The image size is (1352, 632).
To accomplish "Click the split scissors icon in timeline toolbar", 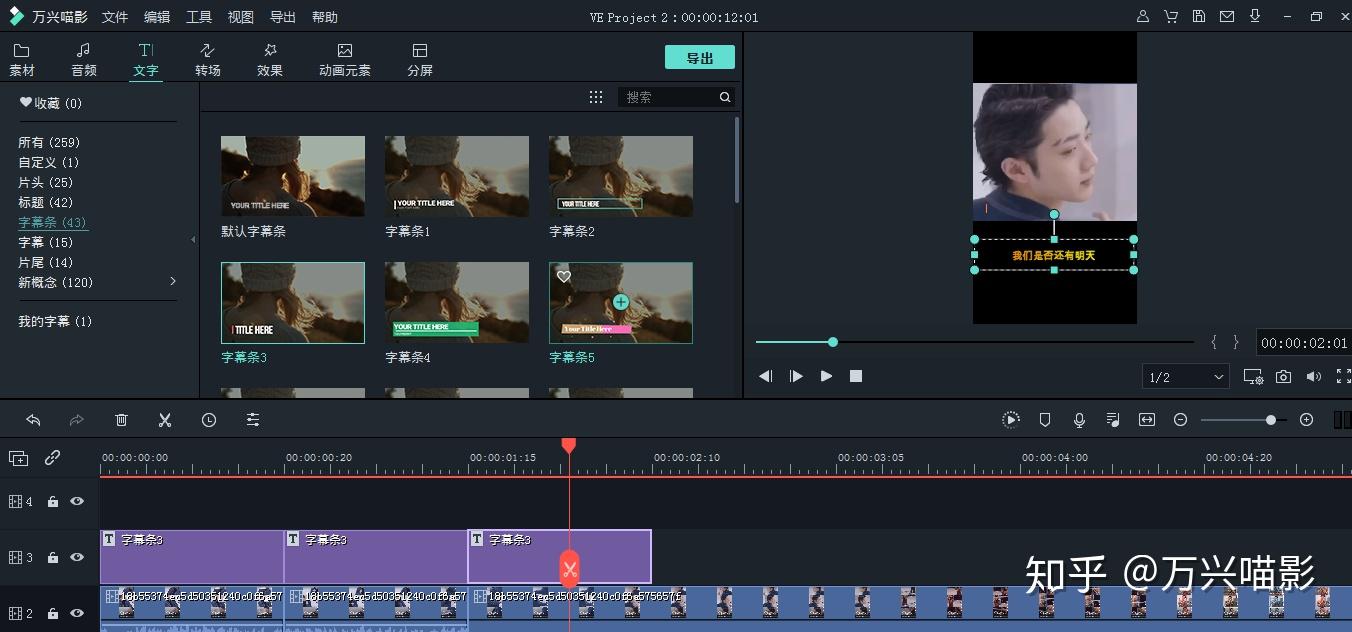I will click(x=165, y=420).
